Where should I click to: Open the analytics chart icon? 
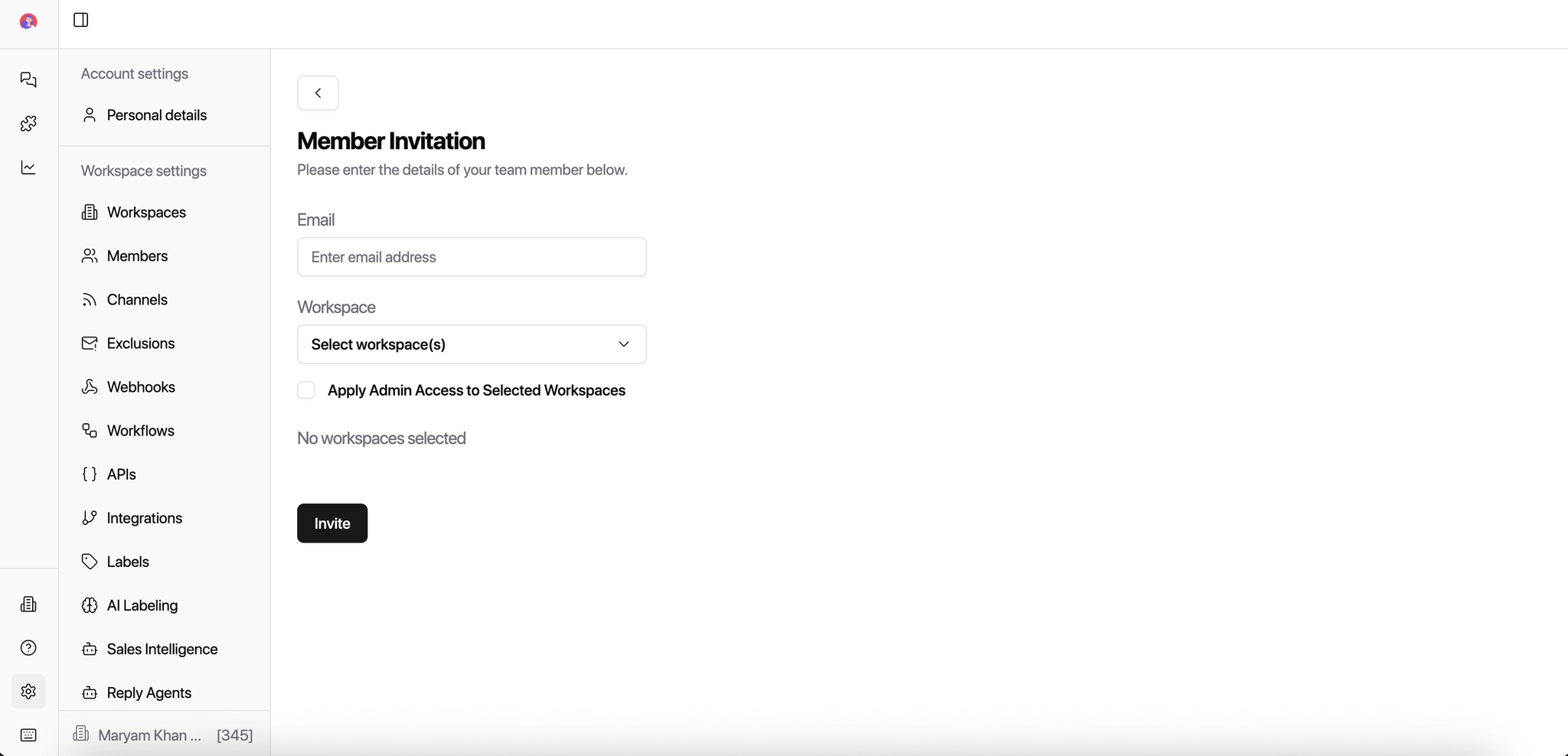(28, 168)
